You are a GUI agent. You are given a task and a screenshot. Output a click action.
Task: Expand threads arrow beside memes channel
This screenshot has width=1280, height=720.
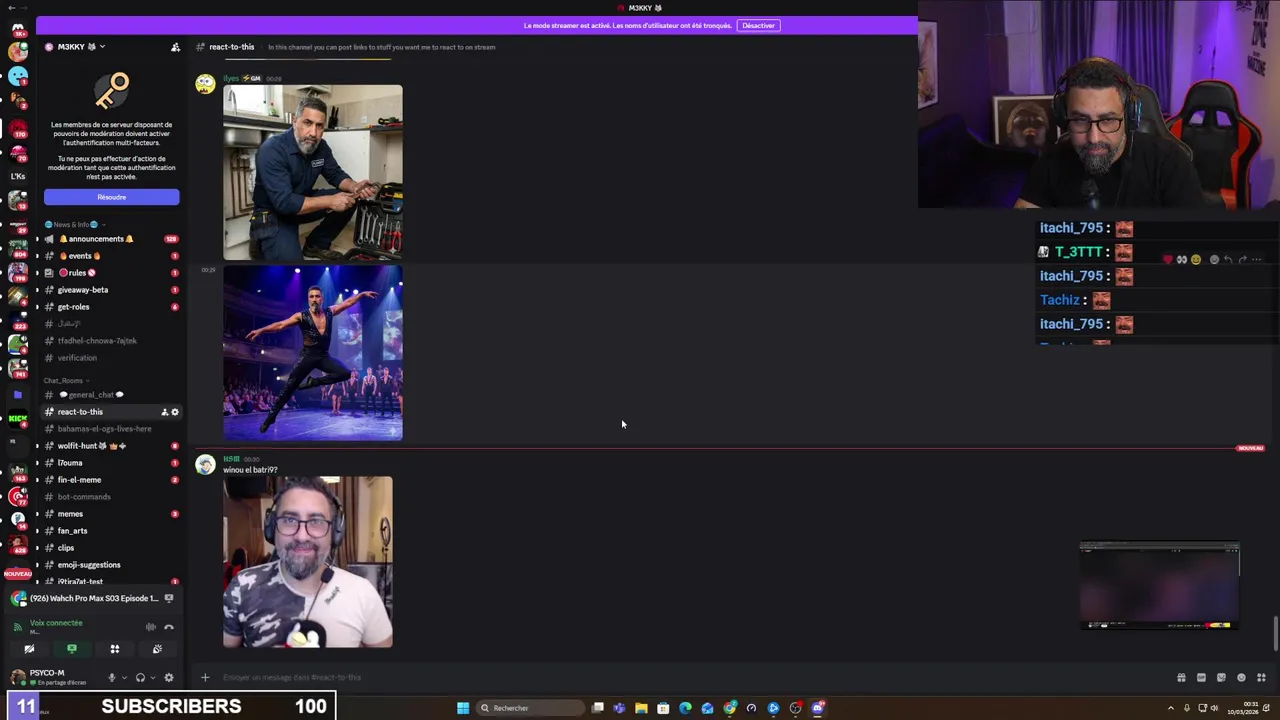[38, 514]
